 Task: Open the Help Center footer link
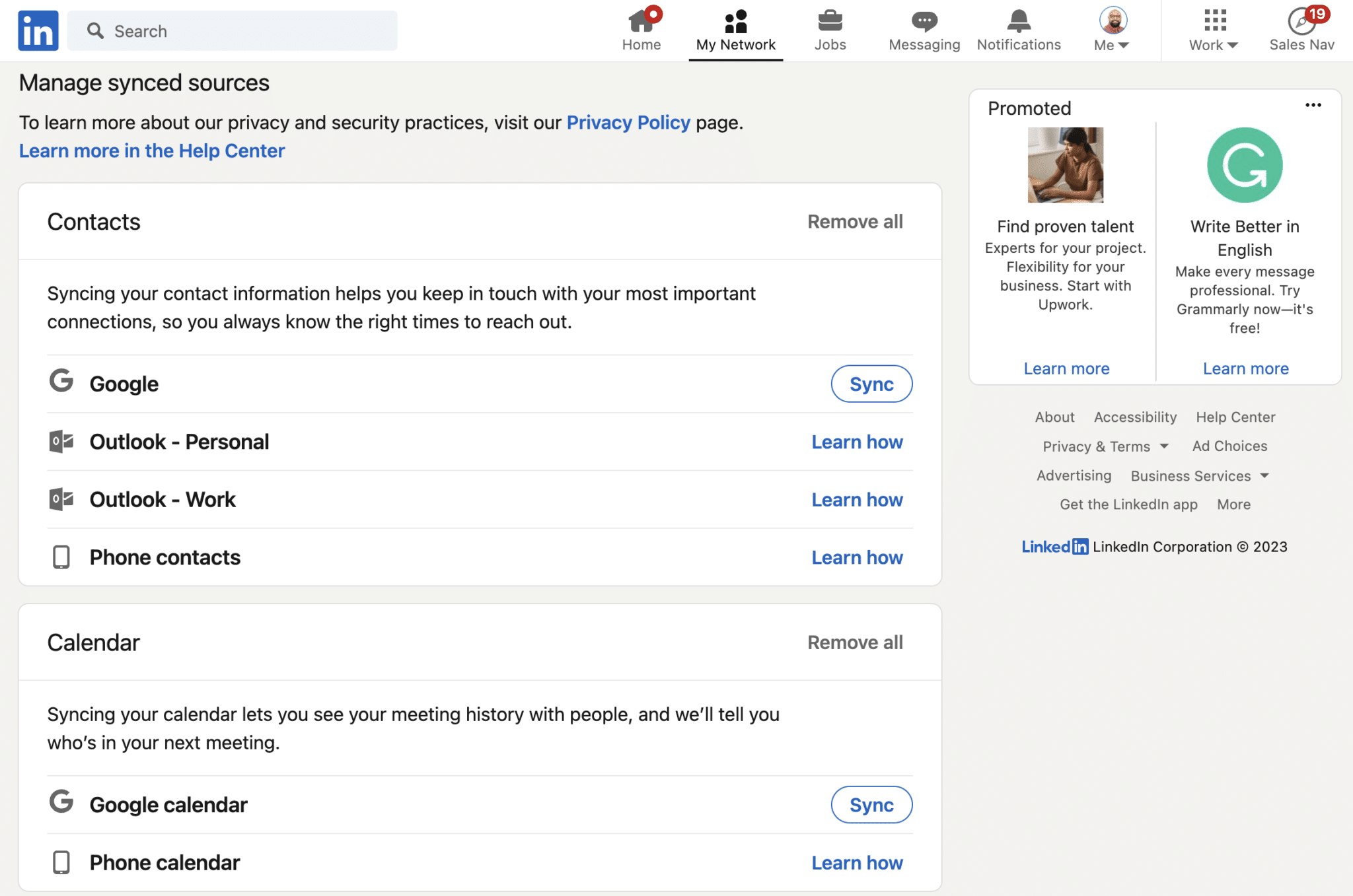(1235, 417)
